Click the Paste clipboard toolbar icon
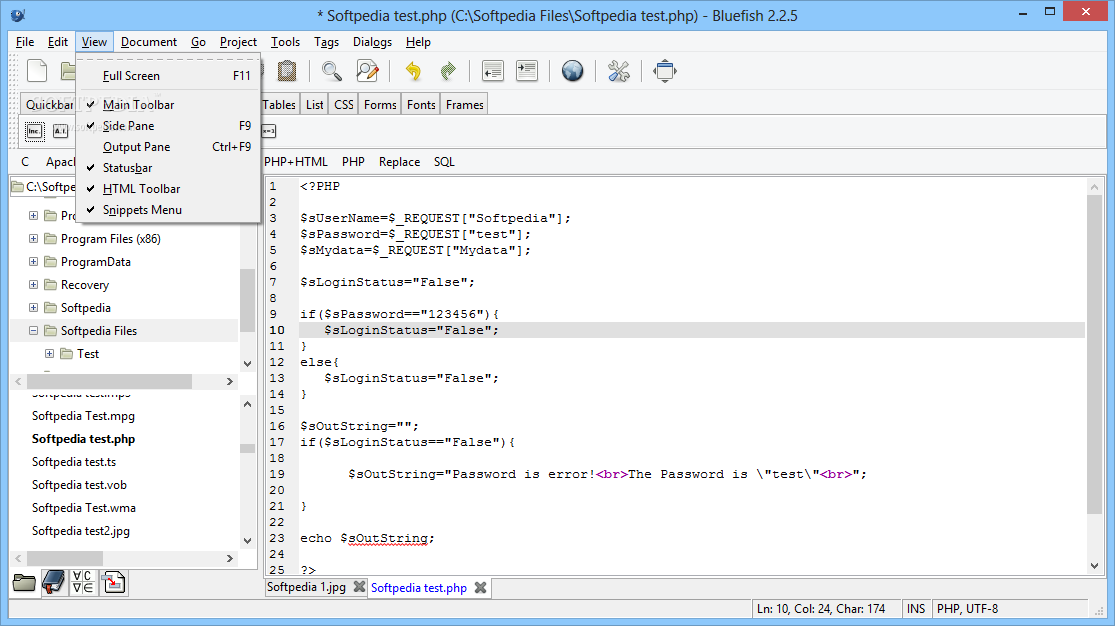Screen dimensions: 1115x626 pos(287,71)
